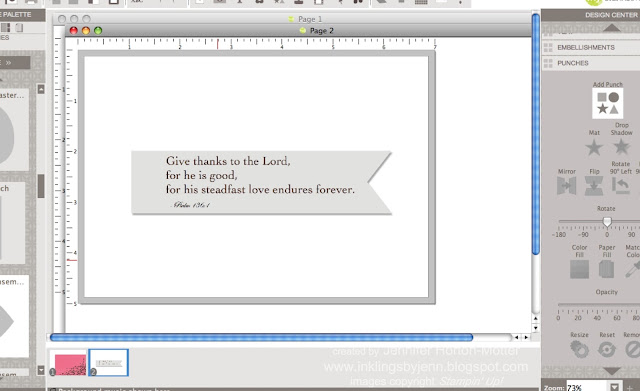
Task: Apply the Mat star icon
Action: tap(594, 147)
